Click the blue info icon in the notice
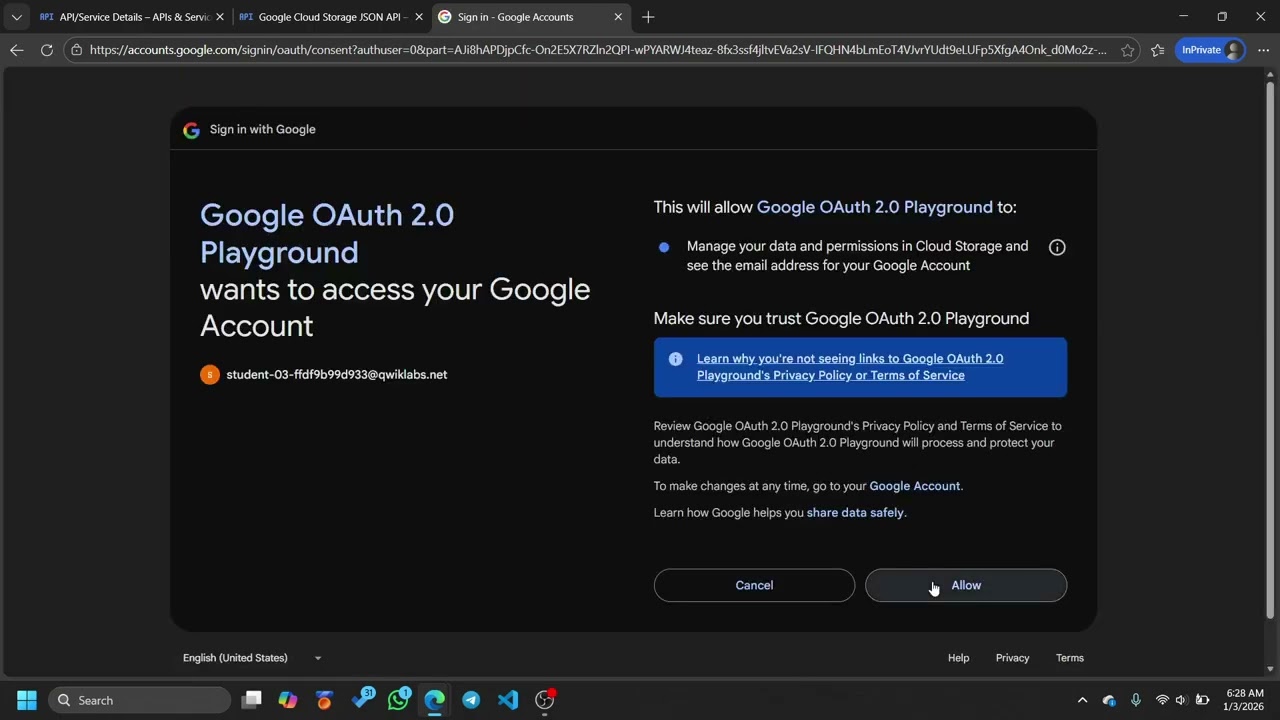This screenshot has width=1280, height=720. (675, 359)
